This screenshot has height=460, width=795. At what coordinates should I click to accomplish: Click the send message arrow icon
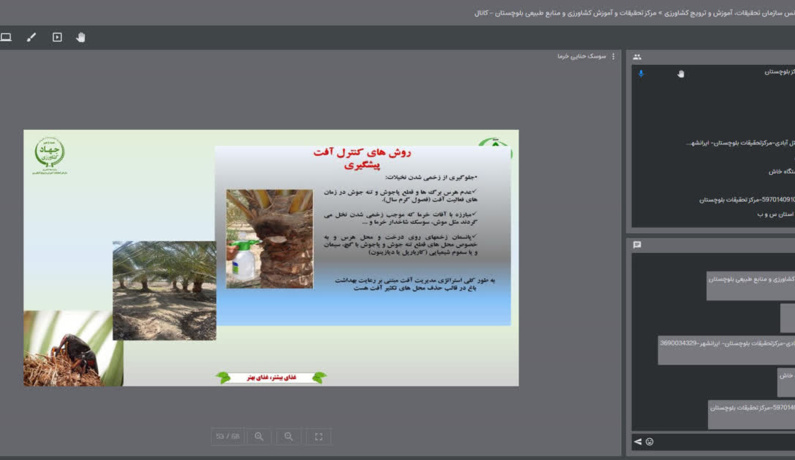click(637, 442)
